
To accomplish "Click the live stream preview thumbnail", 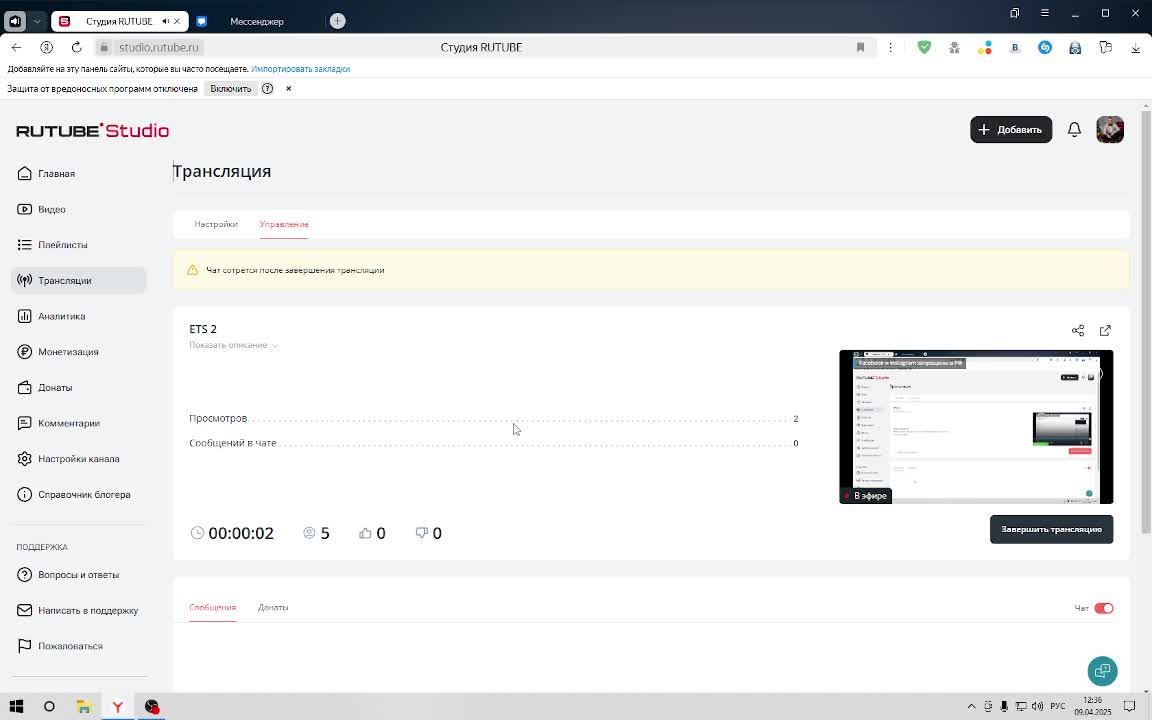I will click(976, 427).
